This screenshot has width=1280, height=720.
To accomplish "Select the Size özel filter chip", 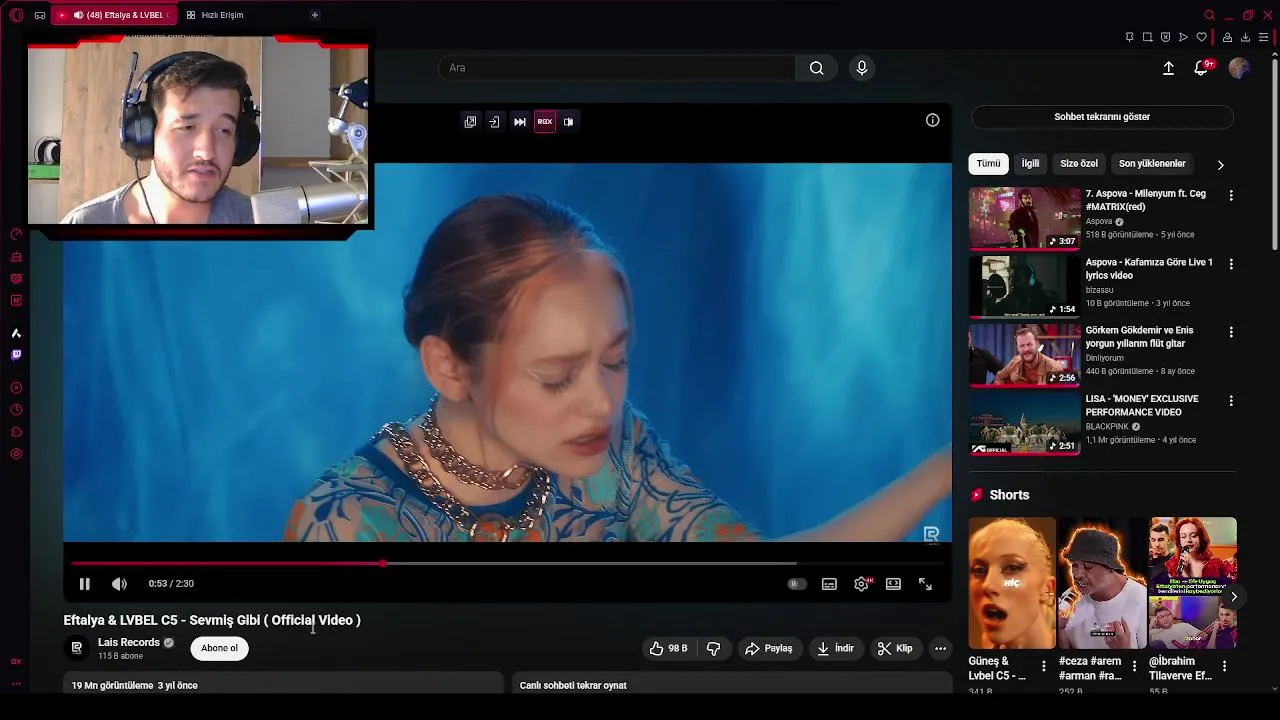I will [x=1079, y=164].
